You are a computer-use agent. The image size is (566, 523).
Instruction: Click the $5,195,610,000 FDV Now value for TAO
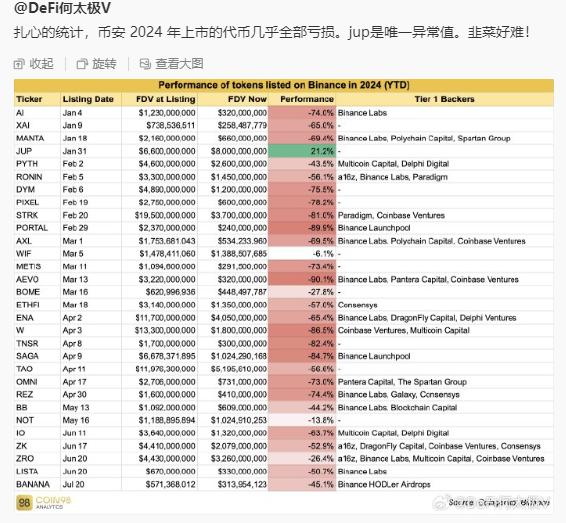239,369
